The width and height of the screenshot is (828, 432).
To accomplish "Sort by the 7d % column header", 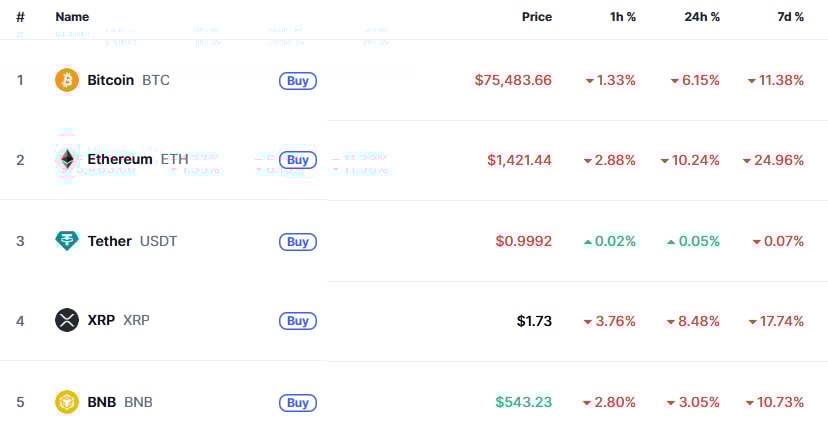I will 790,17.
